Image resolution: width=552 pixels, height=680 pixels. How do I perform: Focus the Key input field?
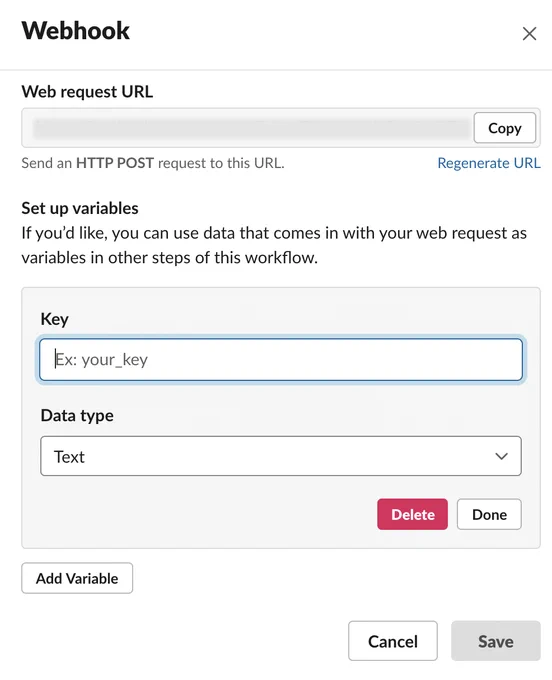281,360
